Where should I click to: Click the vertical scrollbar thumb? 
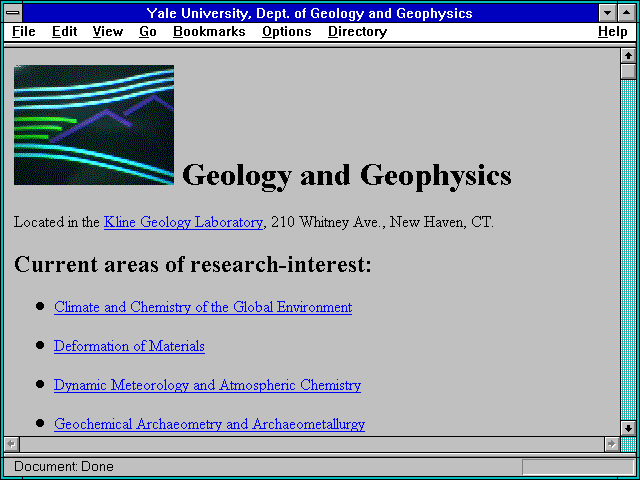click(x=629, y=71)
